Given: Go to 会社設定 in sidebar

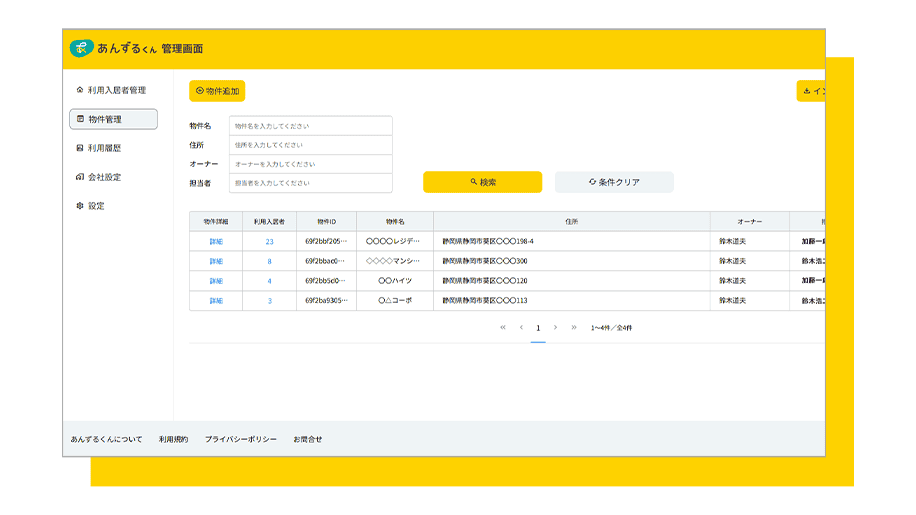Looking at the screenshot, I should coord(99,177).
